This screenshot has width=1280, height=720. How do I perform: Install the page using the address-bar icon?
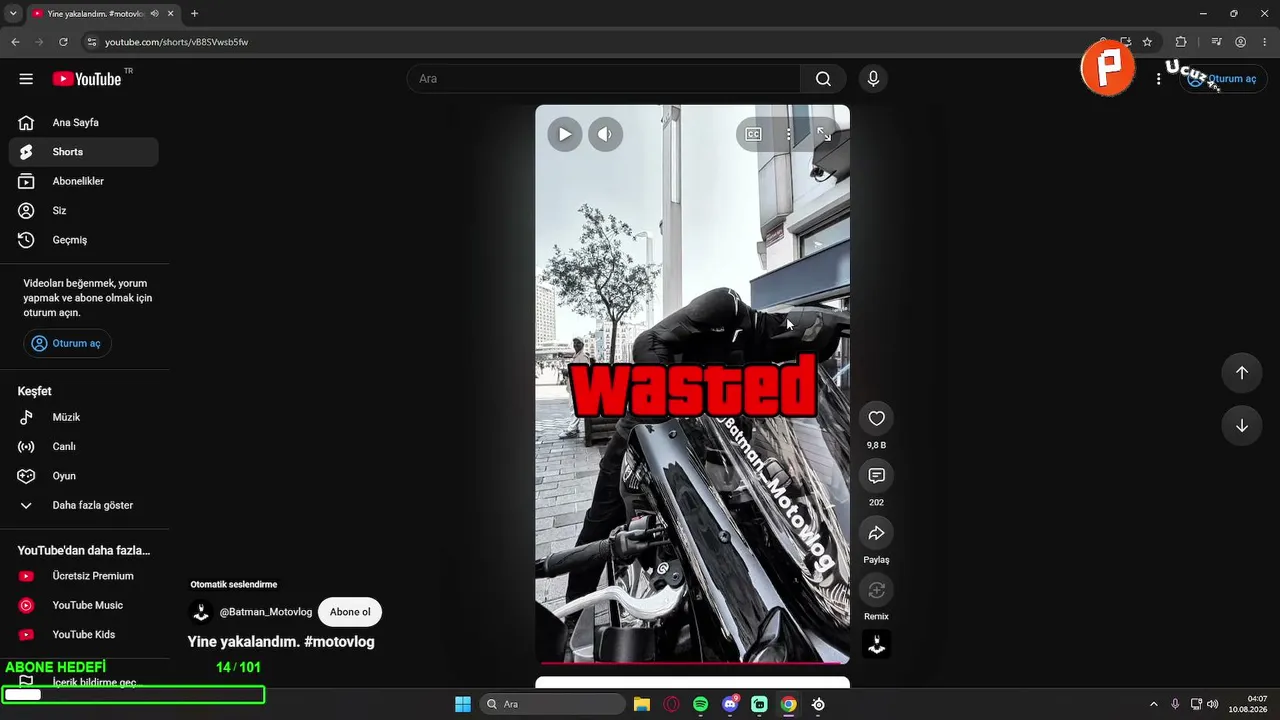coord(1126,42)
